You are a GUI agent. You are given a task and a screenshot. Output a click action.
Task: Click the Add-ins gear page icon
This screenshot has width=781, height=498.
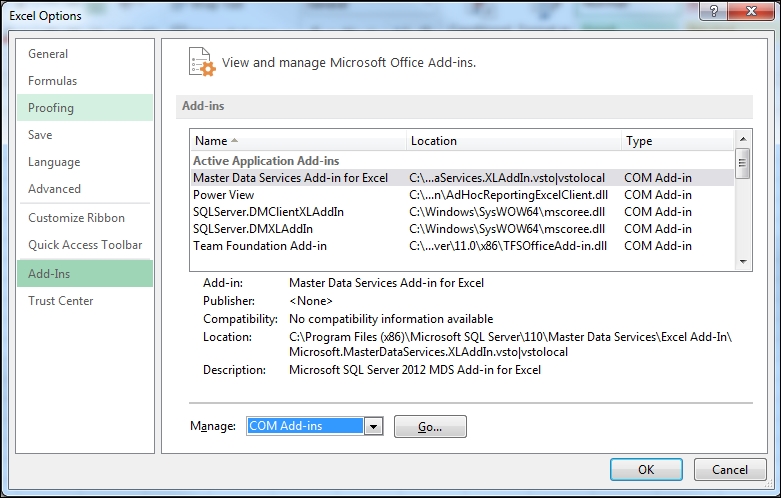[202, 62]
